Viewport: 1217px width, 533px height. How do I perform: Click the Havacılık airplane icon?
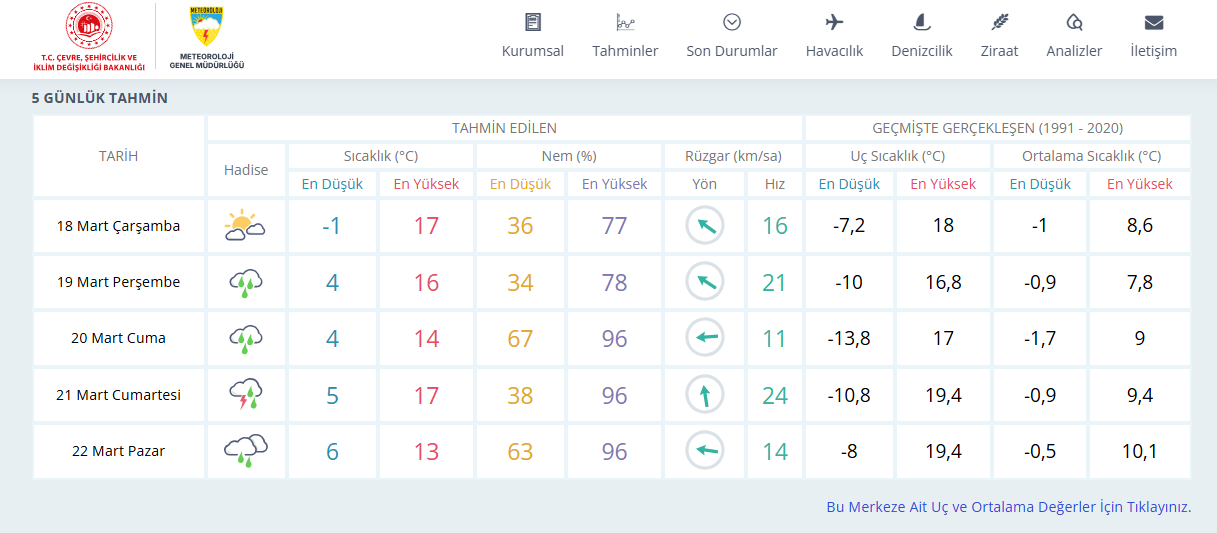click(834, 23)
